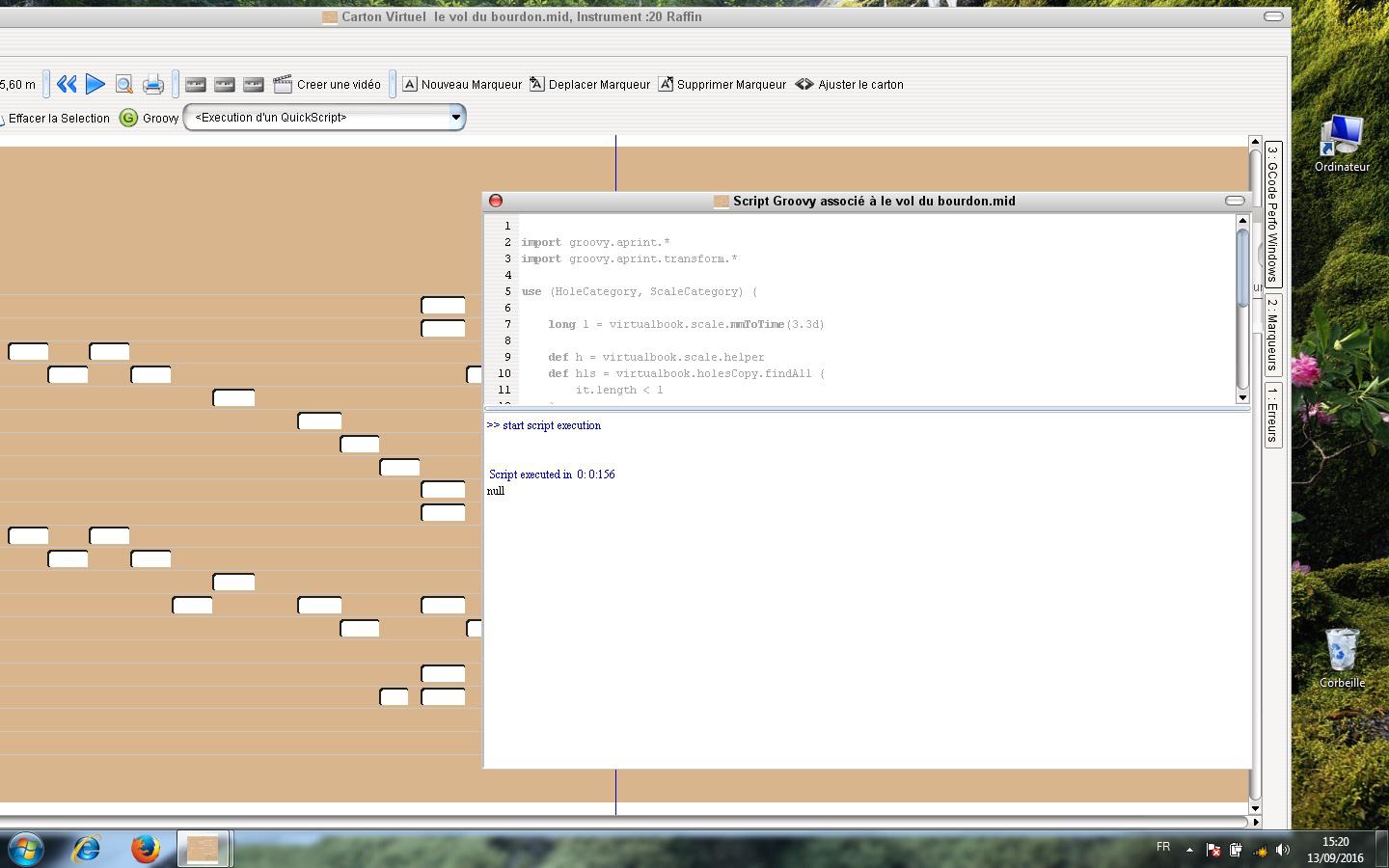Click Ajuster le carton
This screenshot has width=1389, height=868.
pos(849,85)
